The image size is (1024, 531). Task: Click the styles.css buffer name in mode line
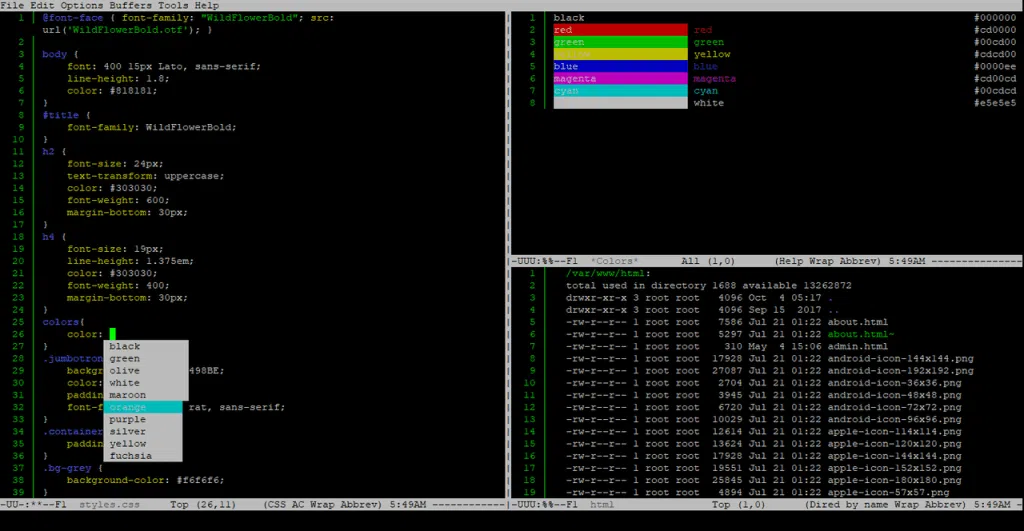click(x=110, y=504)
